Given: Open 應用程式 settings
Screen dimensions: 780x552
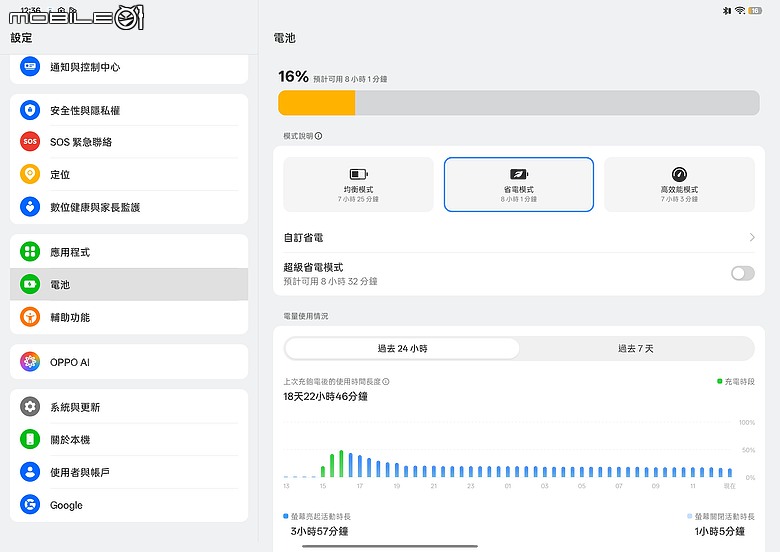Looking at the screenshot, I should pyautogui.click(x=129, y=252).
